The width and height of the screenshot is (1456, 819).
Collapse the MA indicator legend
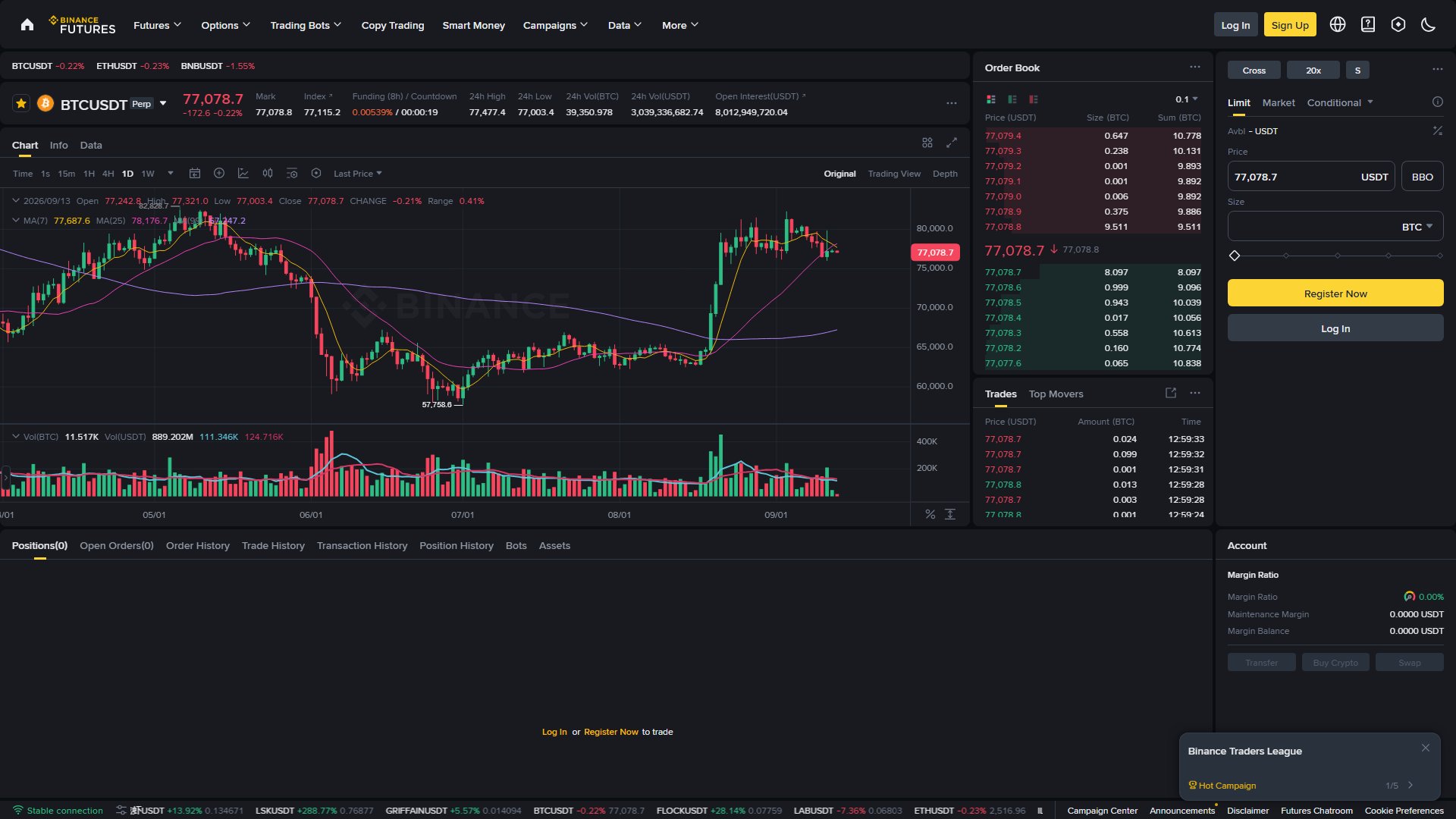(x=16, y=221)
